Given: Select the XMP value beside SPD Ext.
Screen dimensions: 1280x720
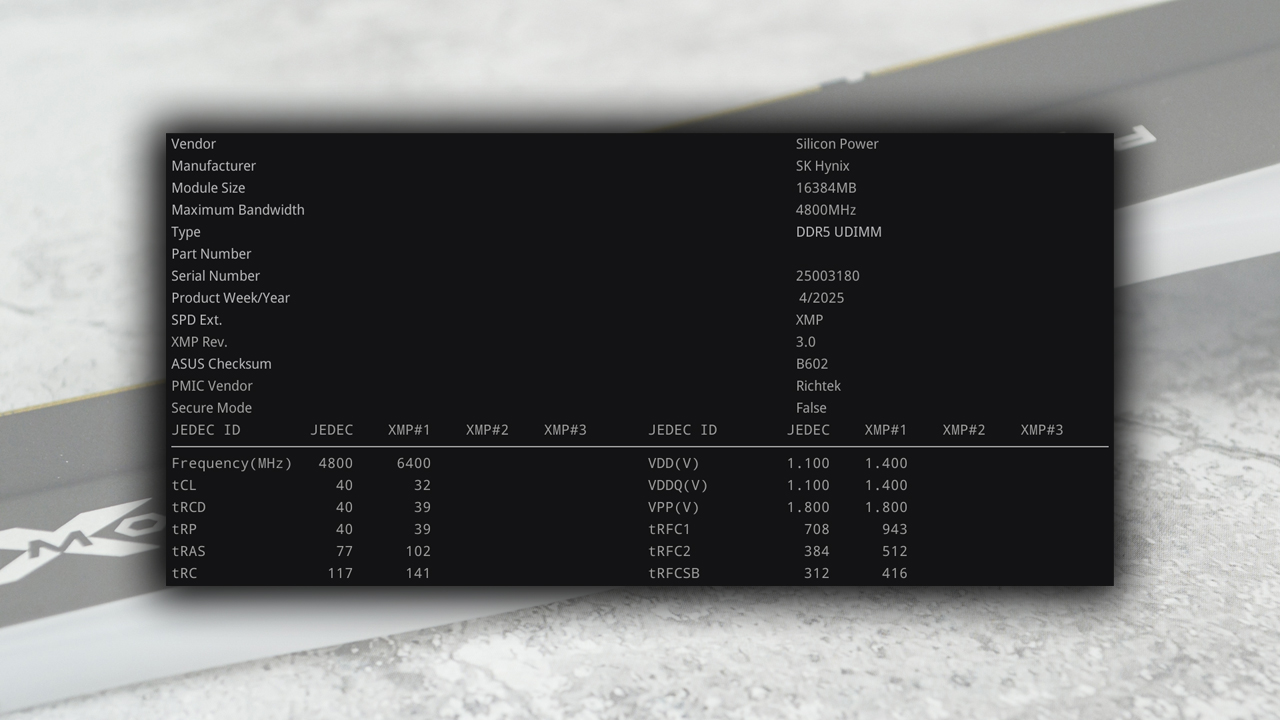Looking at the screenshot, I should click(810, 320).
